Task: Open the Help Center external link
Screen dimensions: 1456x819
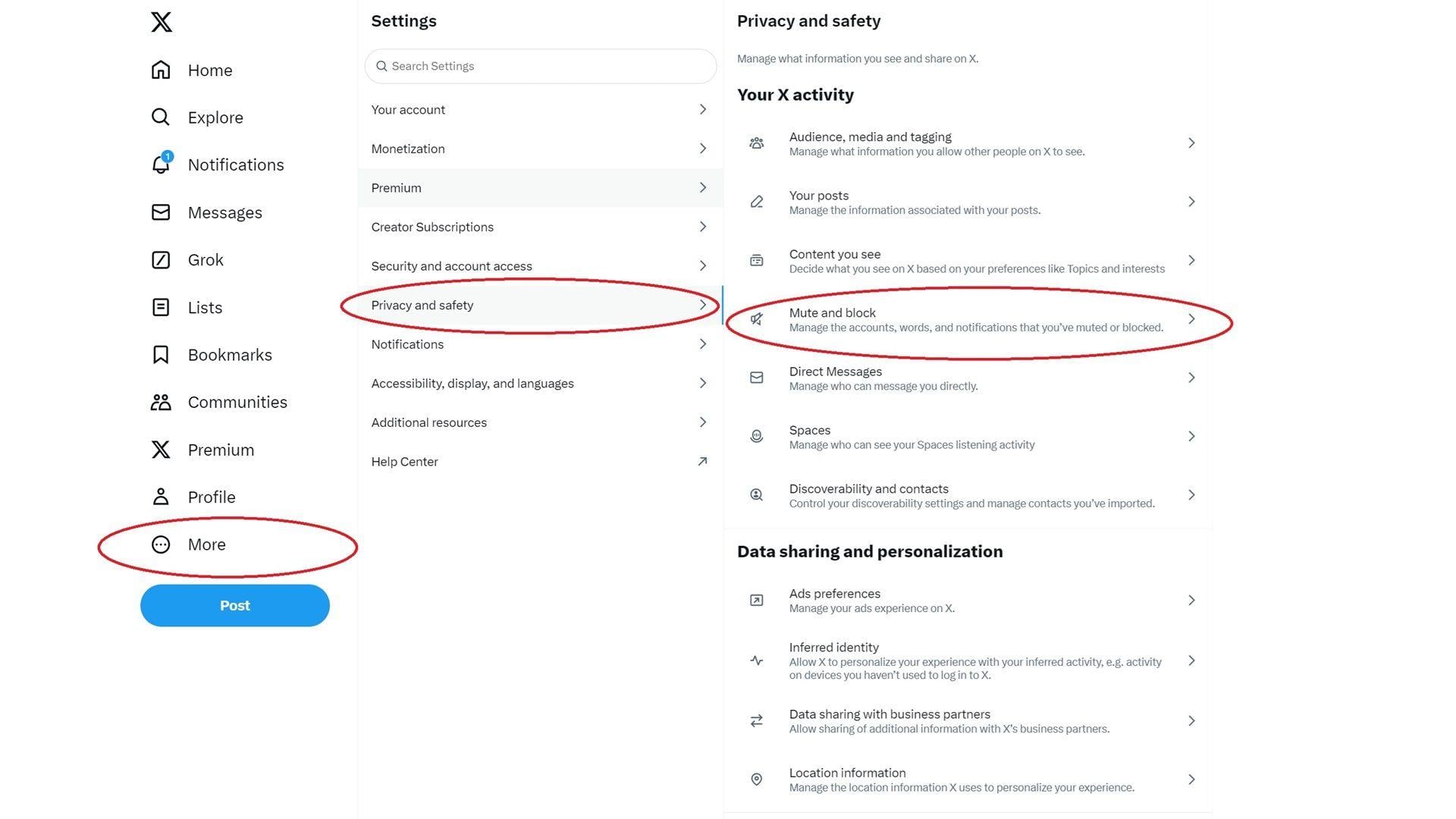Action: pyautogui.click(x=703, y=462)
